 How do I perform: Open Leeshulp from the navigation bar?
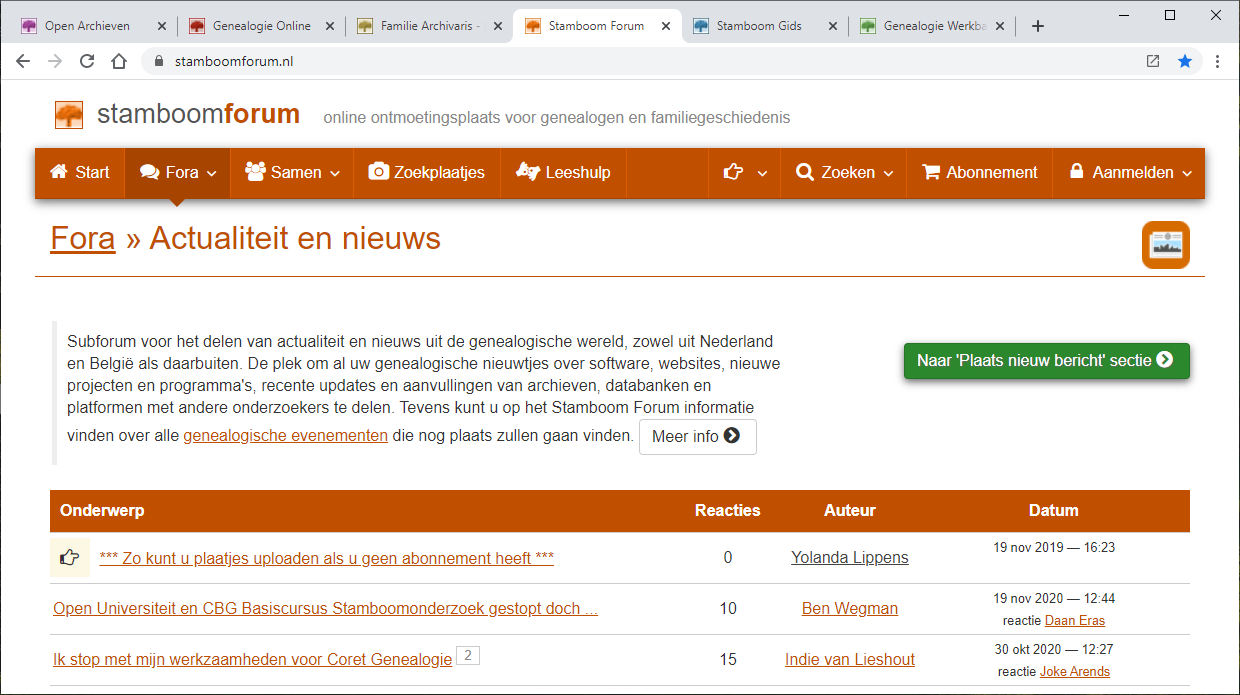(x=563, y=172)
